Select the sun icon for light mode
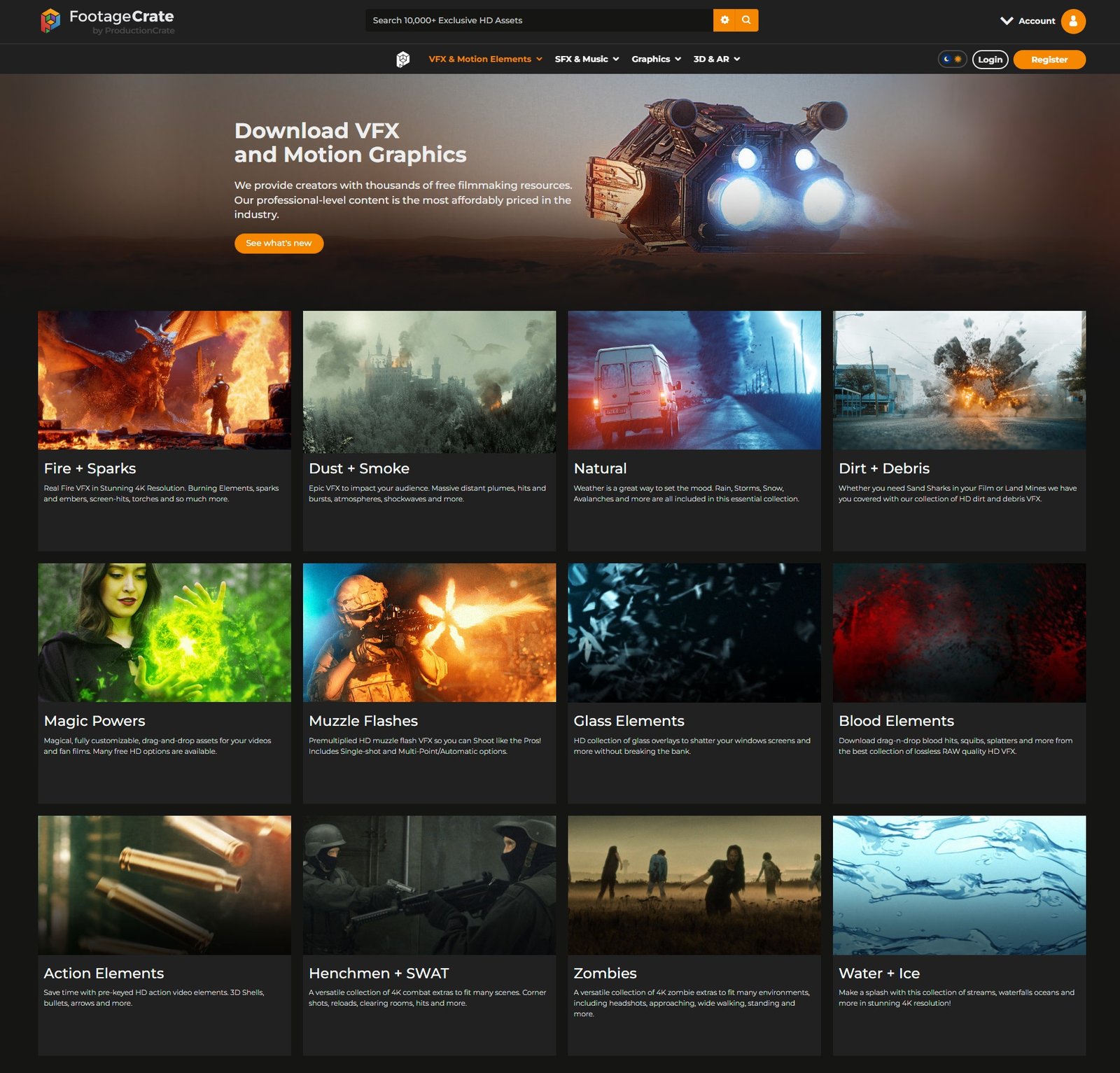This screenshot has height=1073, width=1120. click(x=958, y=59)
